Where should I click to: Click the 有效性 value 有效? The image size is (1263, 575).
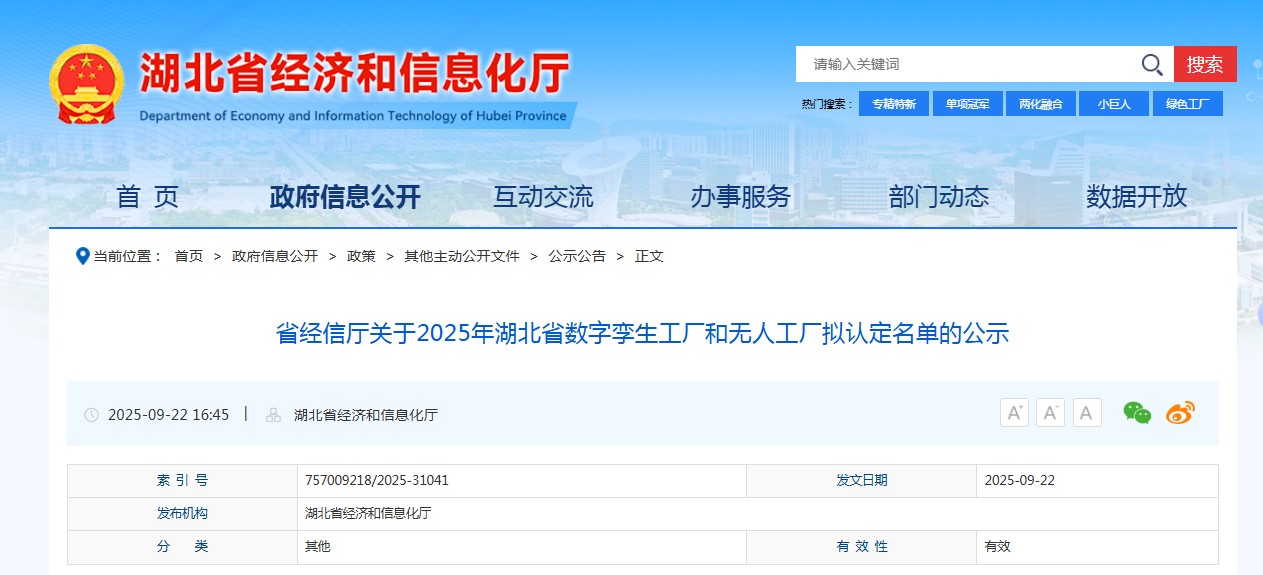998,546
